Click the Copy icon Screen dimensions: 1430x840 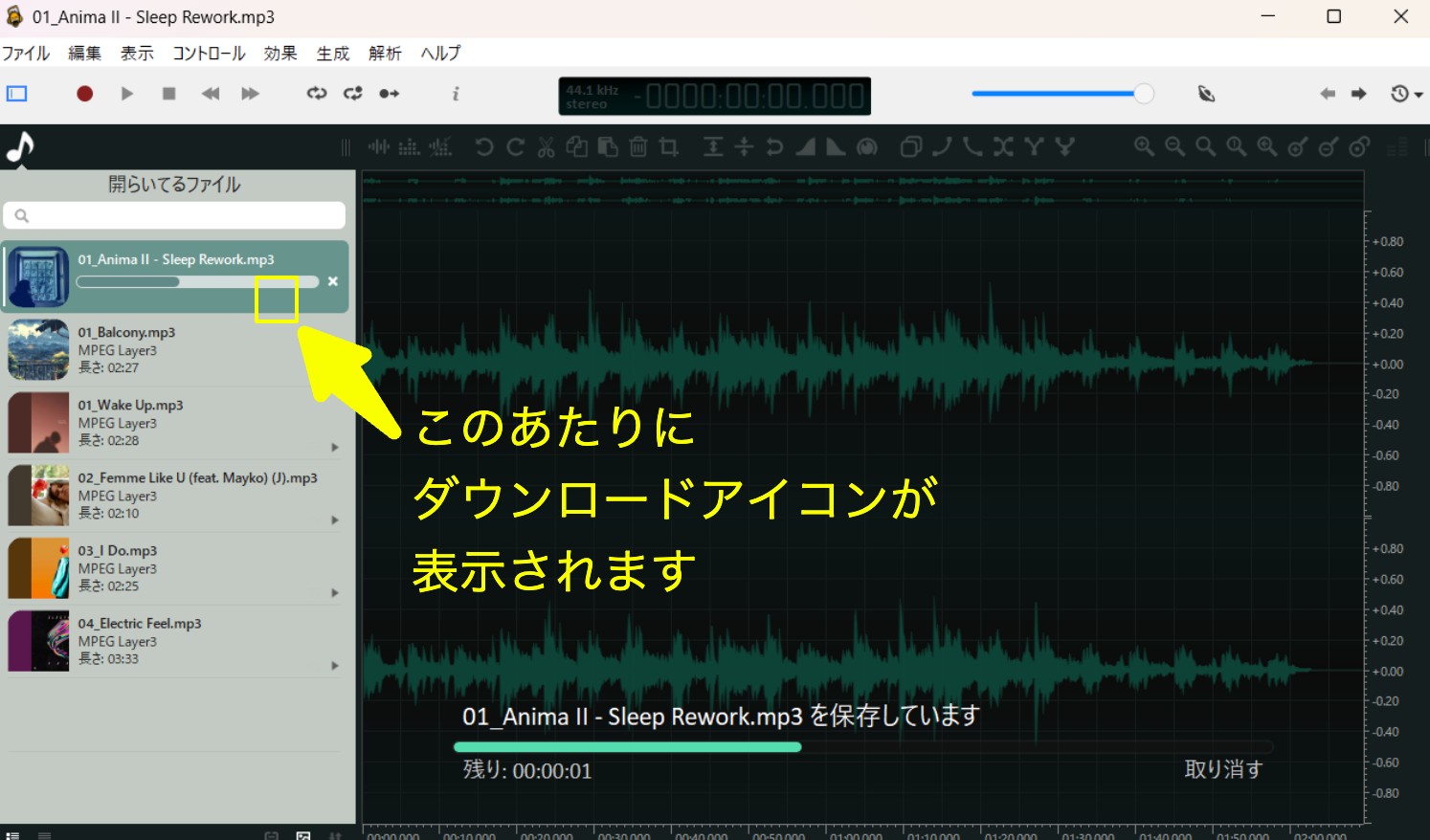[x=576, y=146]
